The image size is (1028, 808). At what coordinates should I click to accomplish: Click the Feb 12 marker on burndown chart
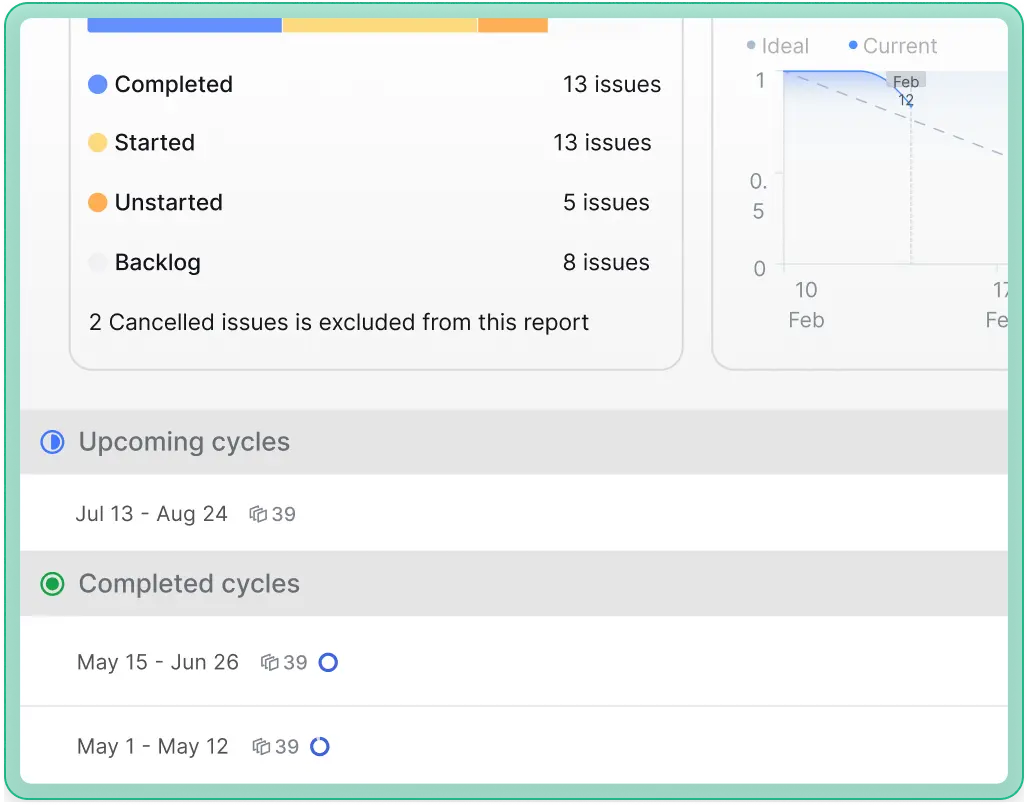click(x=906, y=90)
